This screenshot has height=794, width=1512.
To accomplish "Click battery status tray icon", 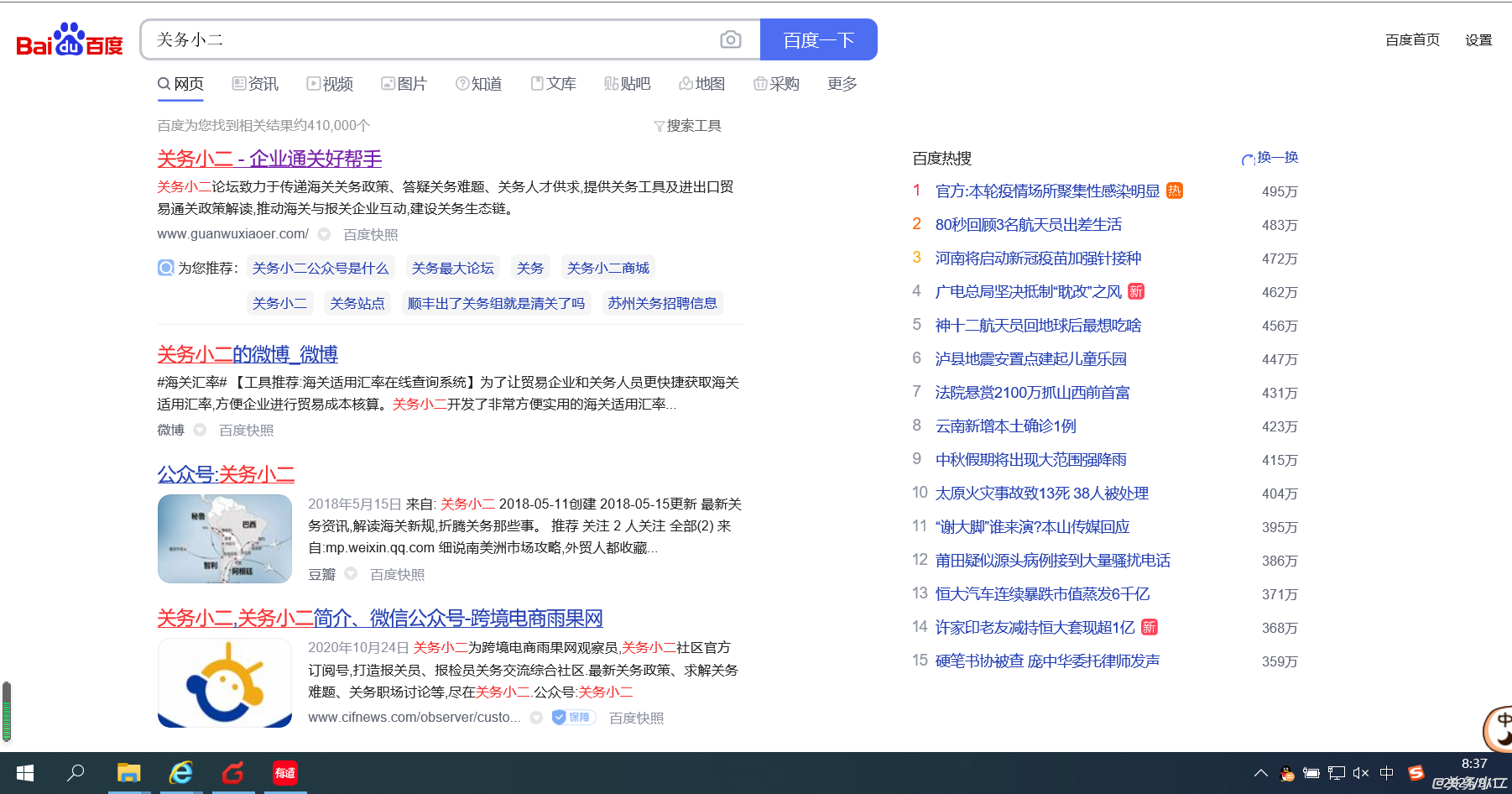I will click(x=1311, y=773).
